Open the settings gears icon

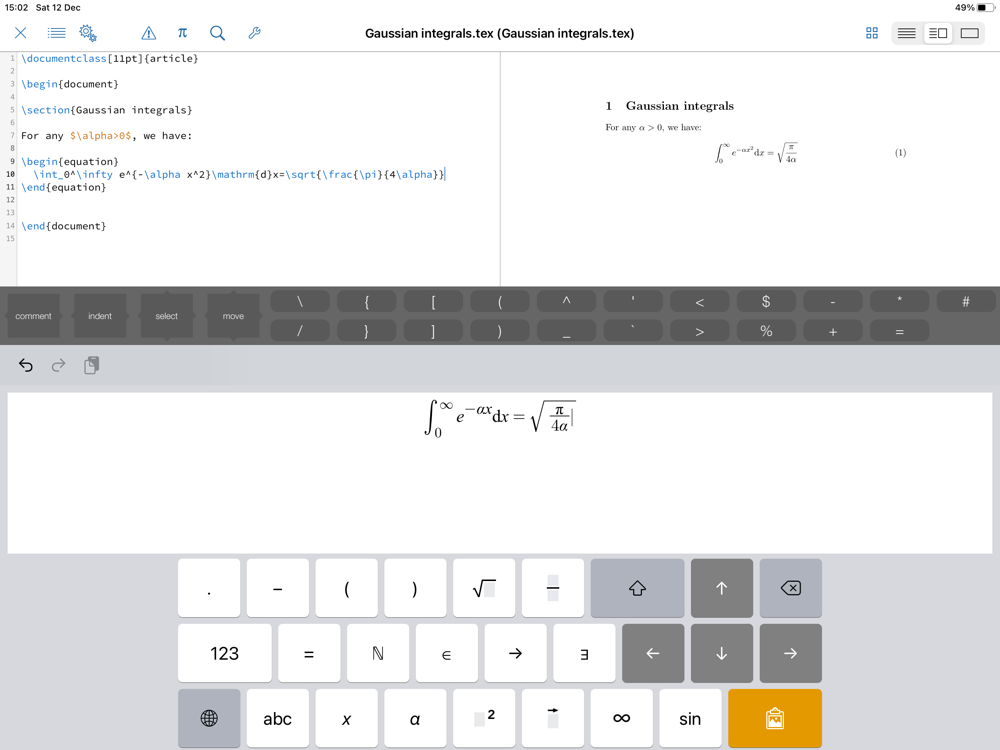pyautogui.click(x=88, y=33)
